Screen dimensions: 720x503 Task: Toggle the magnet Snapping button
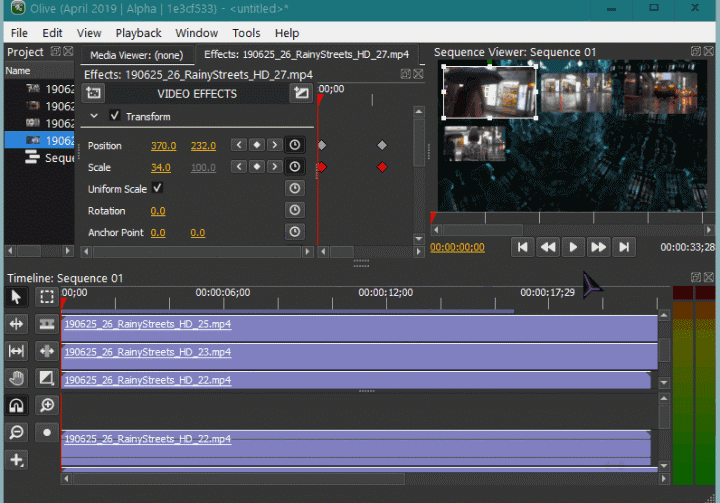[16, 405]
